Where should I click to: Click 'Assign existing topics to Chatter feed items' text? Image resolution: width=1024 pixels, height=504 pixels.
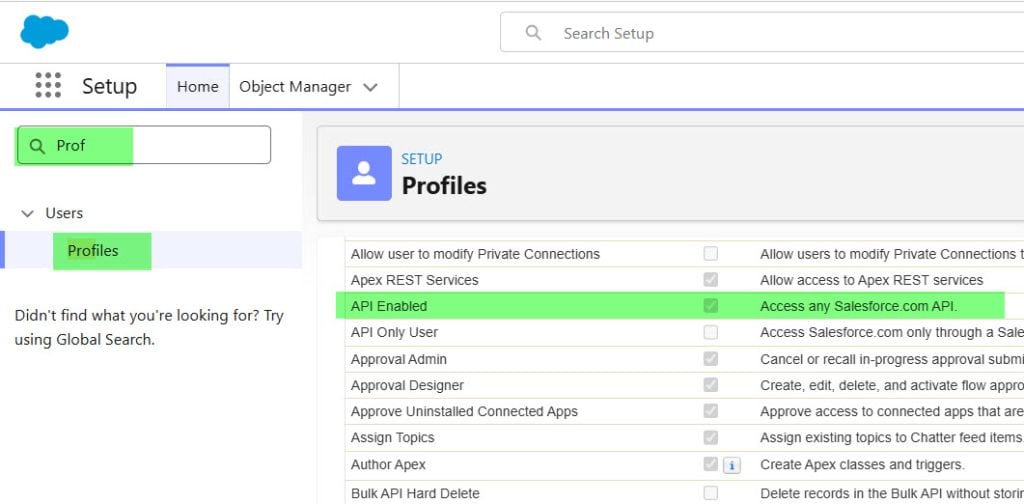pos(892,437)
